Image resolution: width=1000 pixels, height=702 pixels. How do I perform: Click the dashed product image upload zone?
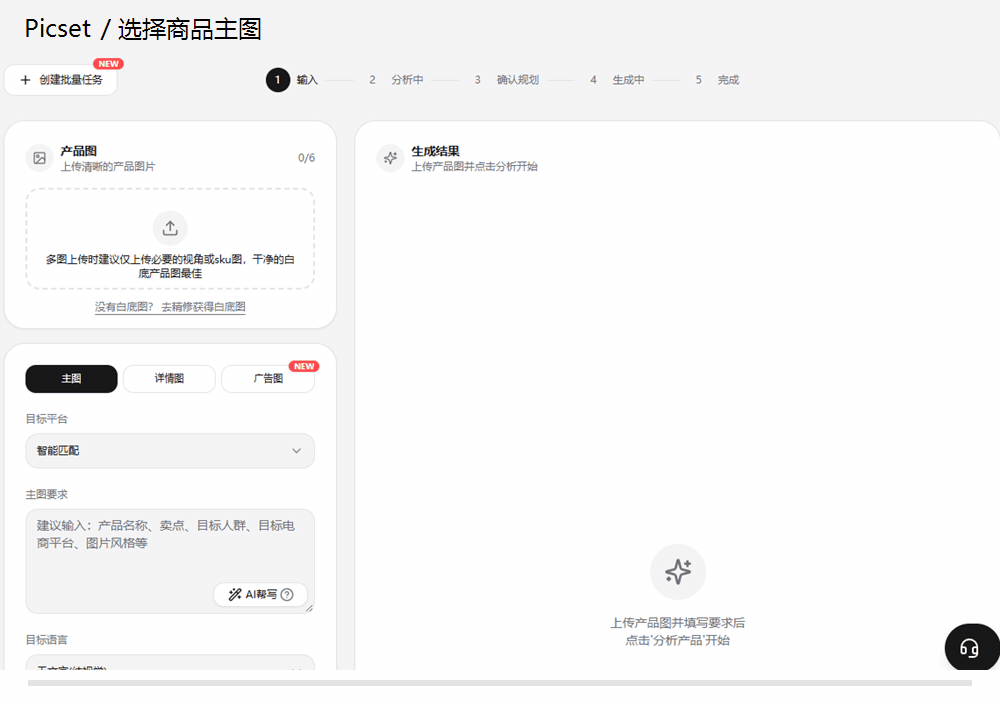click(170, 238)
